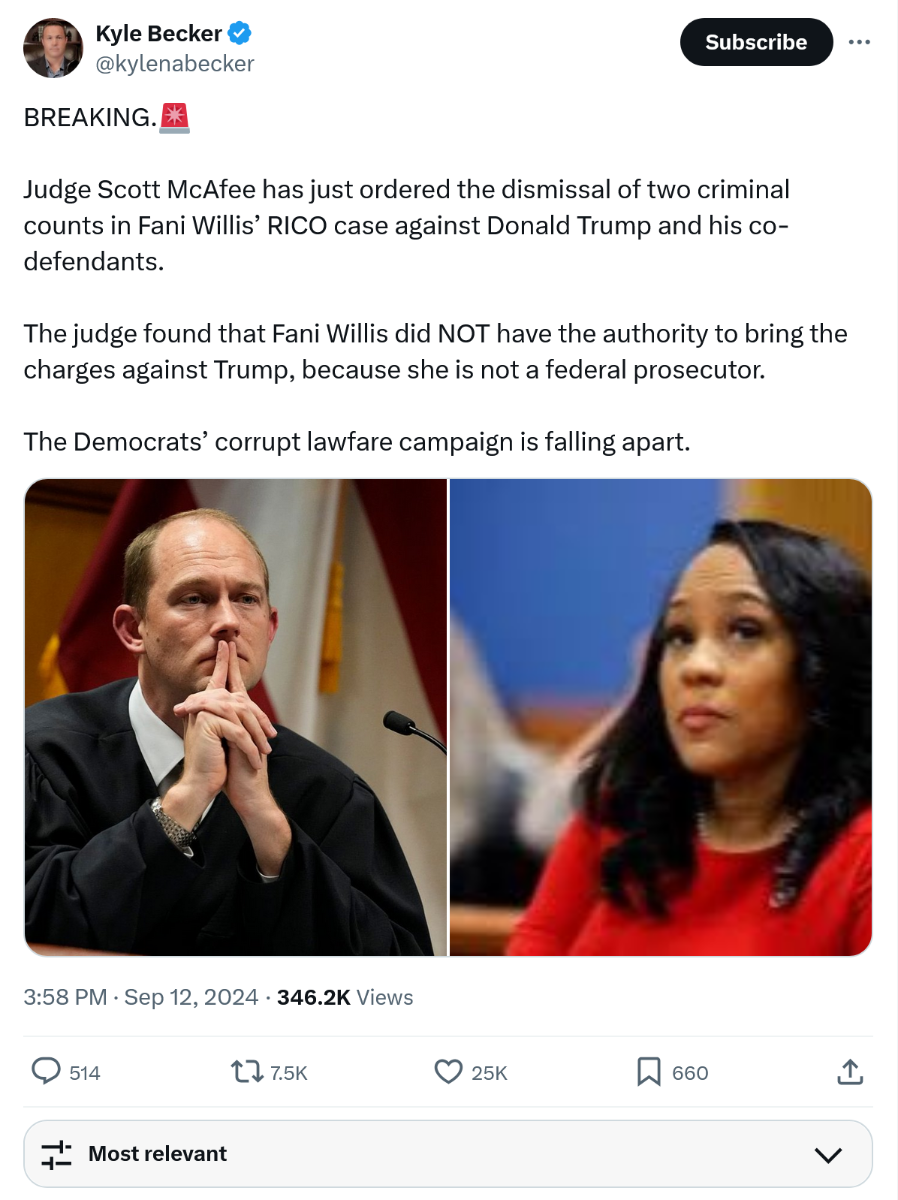Click the chevron arrow on reply sorting
Image resolution: width=898 pixels, height=1200 pixels.
pyautogui.click(x=828, y=1155)
